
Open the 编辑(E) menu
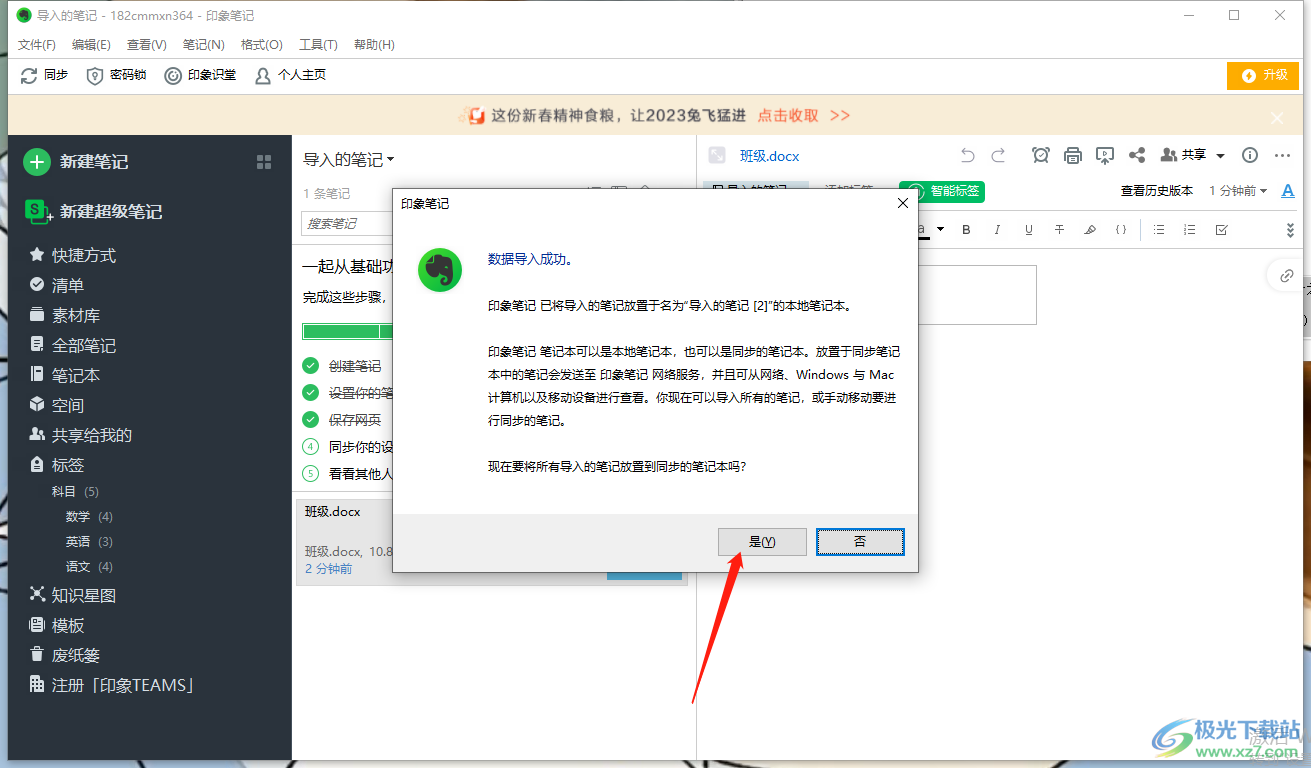[91, 45]
